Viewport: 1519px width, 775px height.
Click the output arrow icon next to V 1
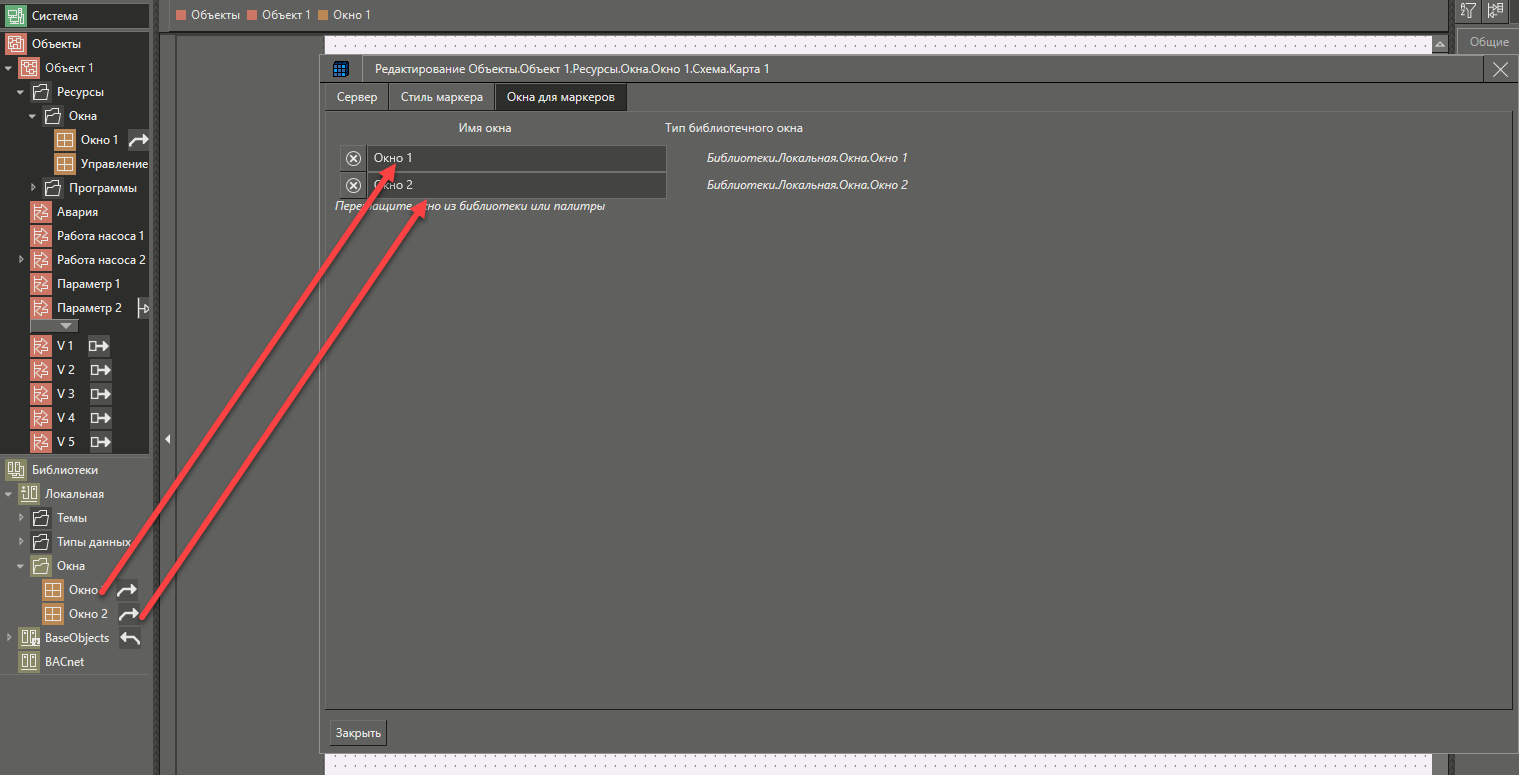tap(99, 346)
